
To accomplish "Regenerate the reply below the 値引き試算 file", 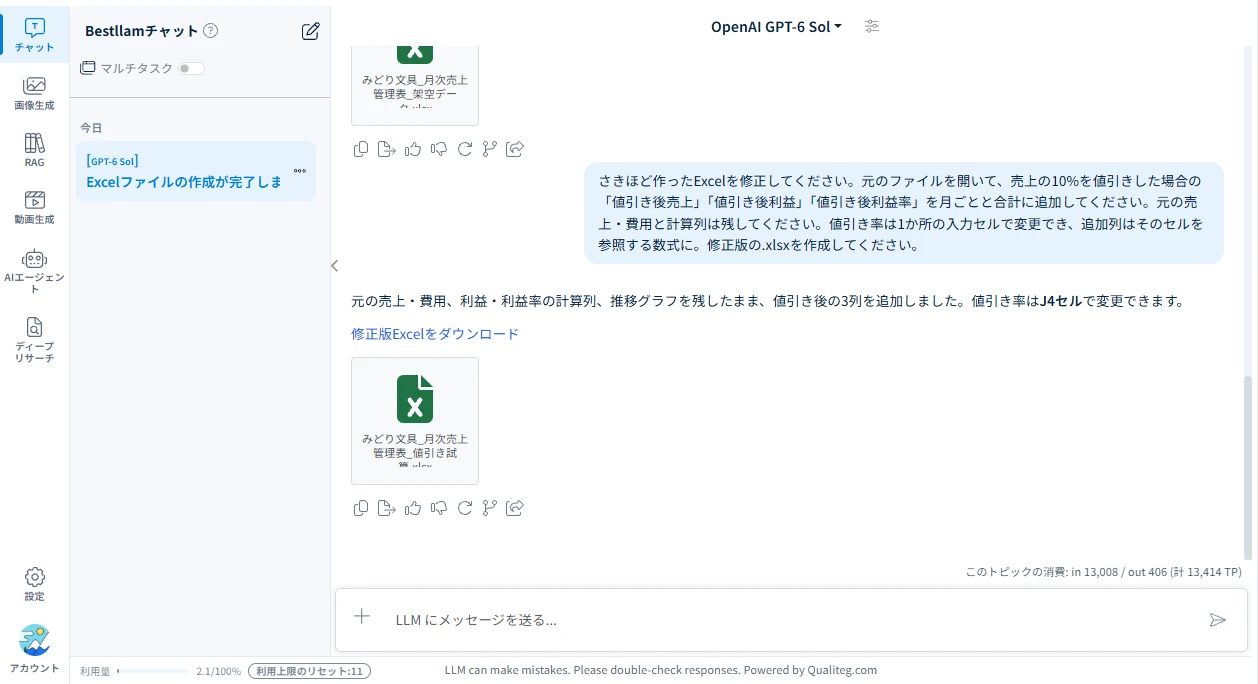I will [x=465, y=508].
